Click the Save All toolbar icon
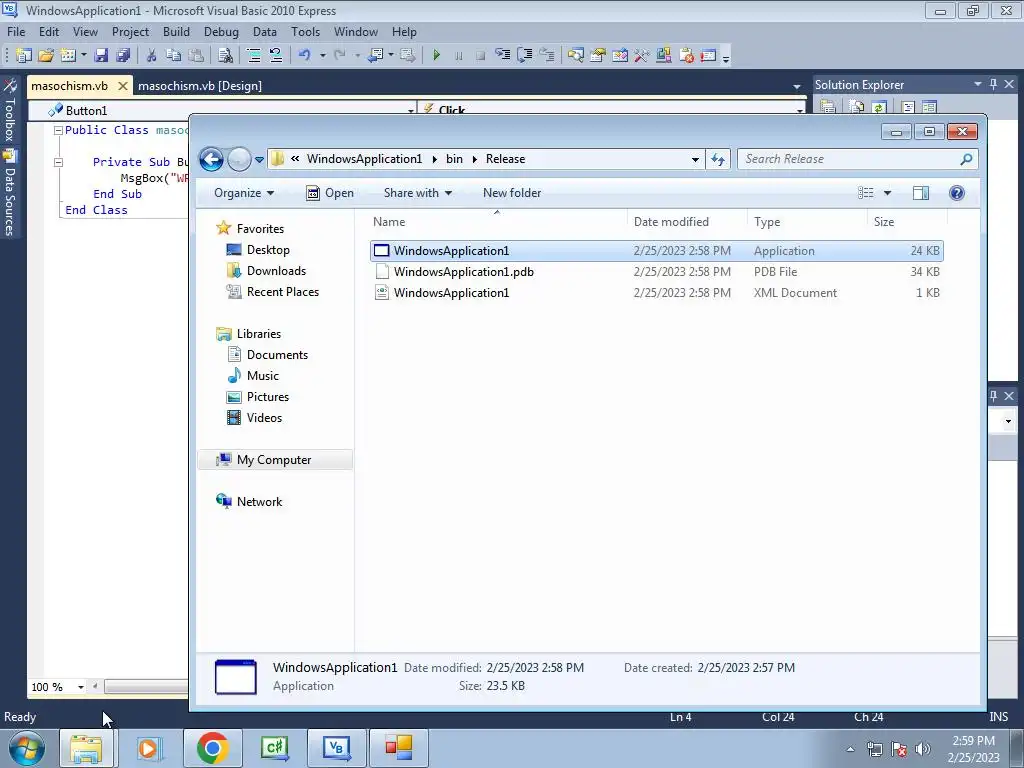 click(123, 56)
